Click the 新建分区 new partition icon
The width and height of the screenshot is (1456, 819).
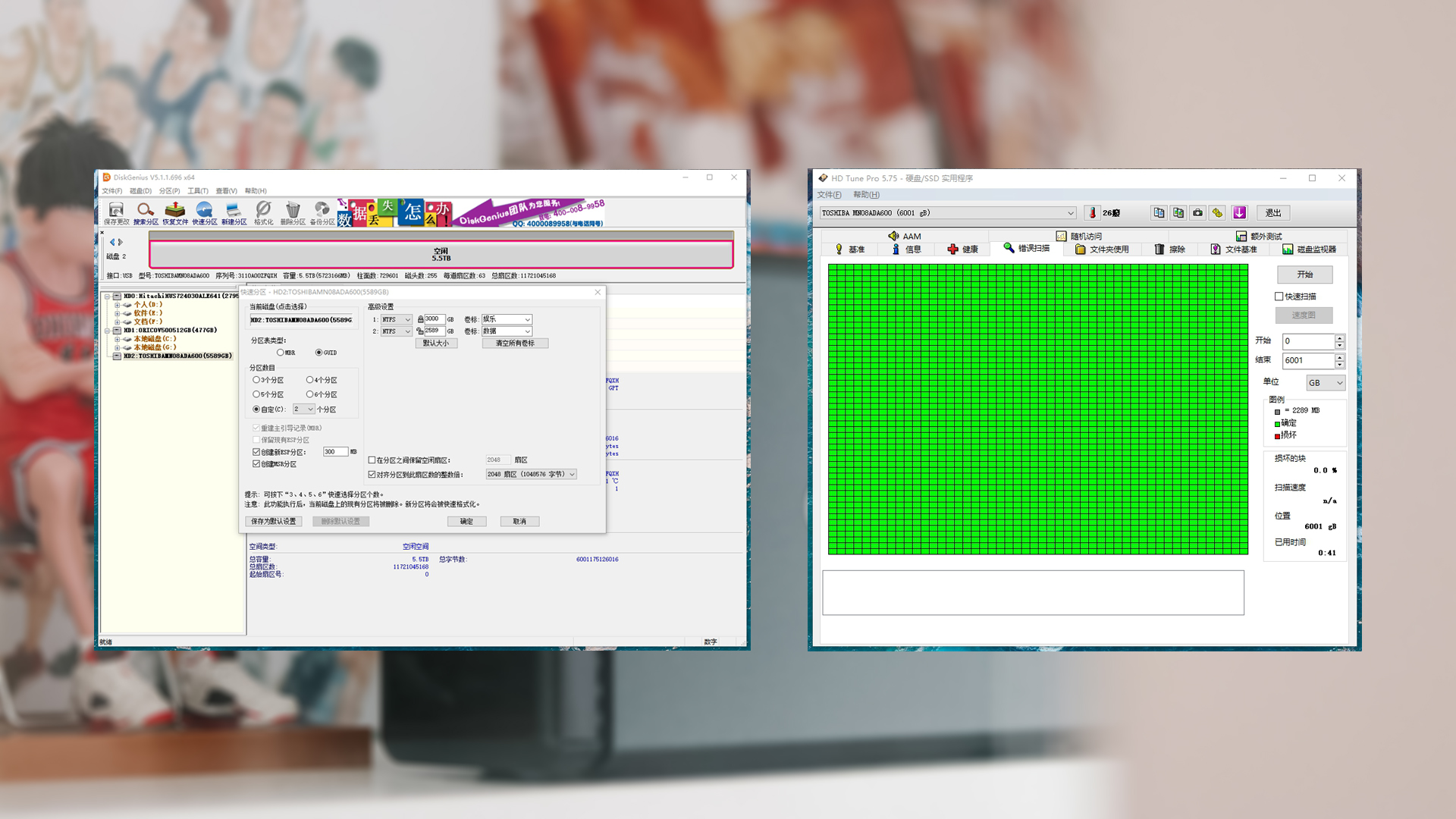click(x=234, y=211)
